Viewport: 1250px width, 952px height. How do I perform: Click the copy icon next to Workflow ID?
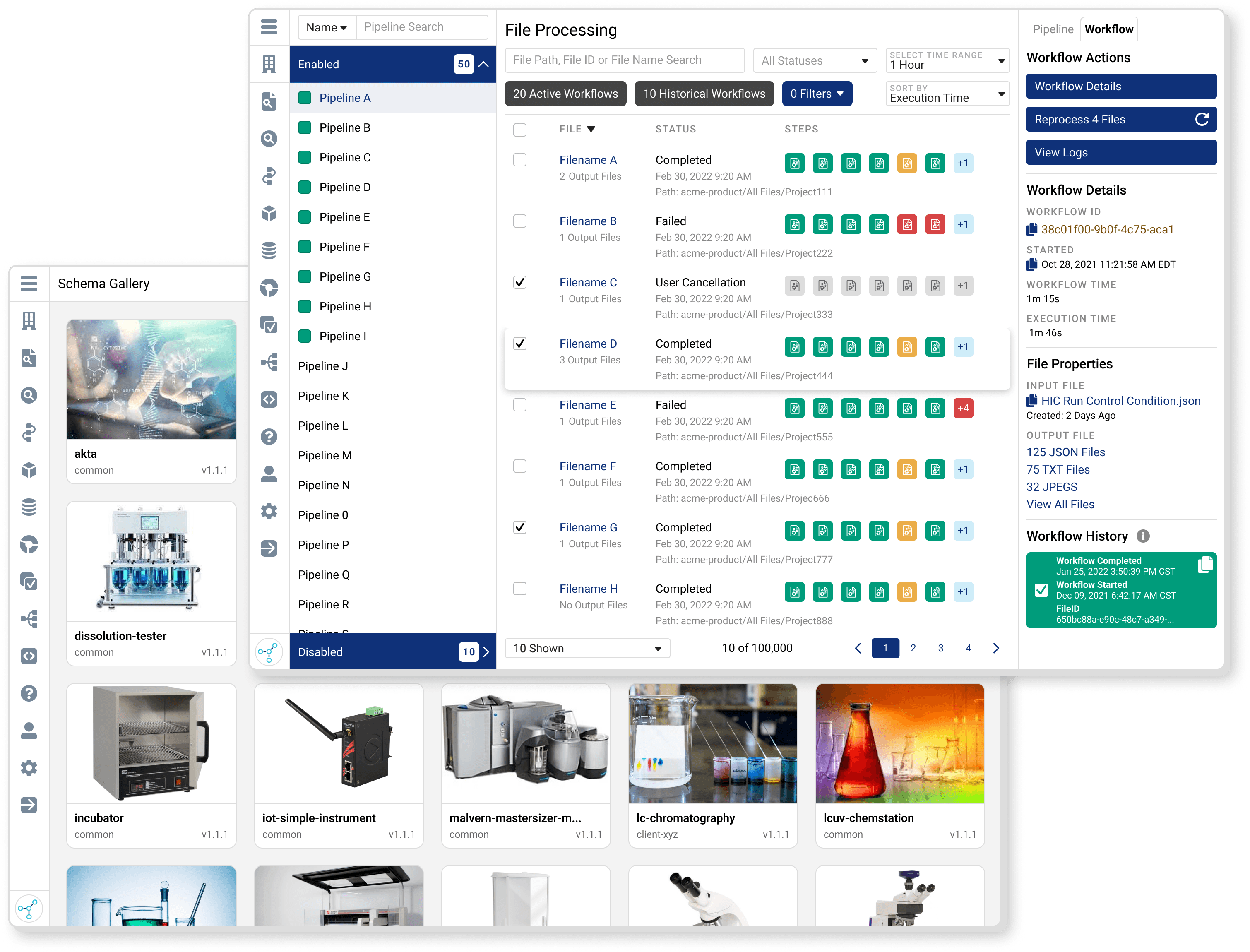tap(1031, 229)
